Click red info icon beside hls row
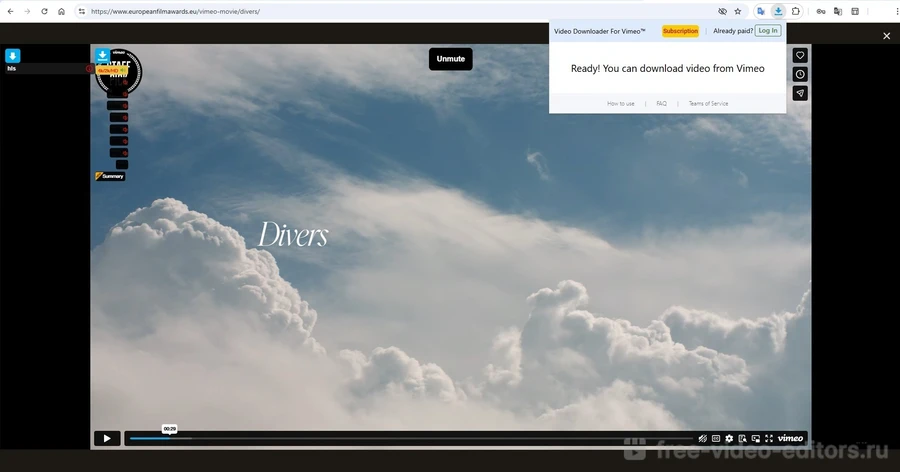The image size is (900, 472). 89,69
